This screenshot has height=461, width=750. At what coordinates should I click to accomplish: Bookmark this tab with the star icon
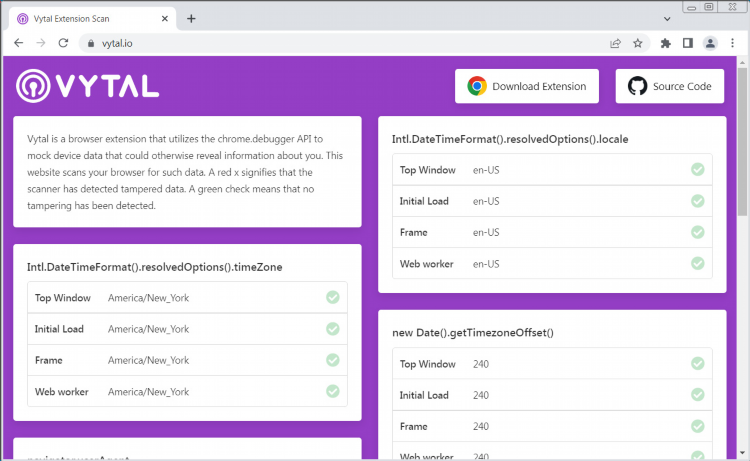[638, 44]
